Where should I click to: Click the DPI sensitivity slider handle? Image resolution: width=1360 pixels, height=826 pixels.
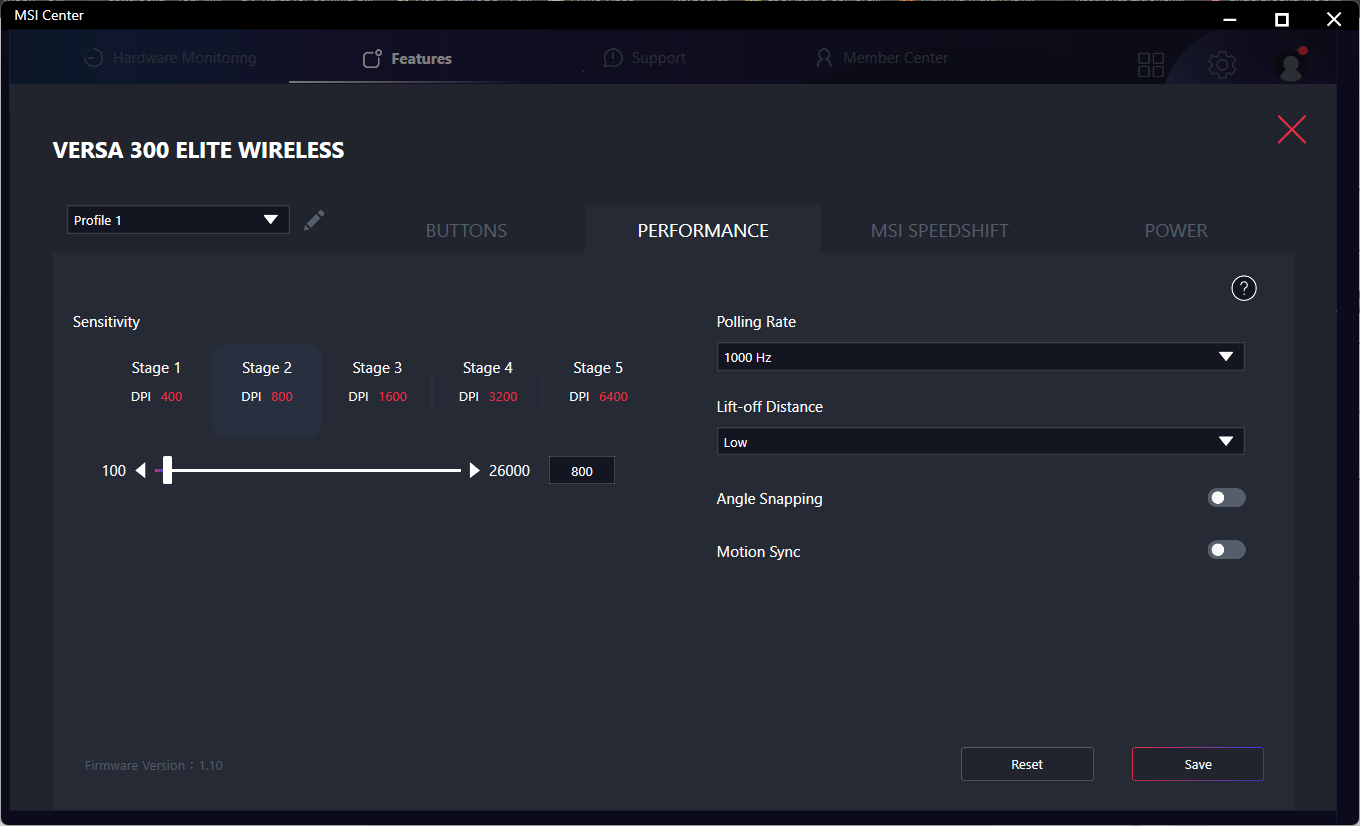(x=167, y=470)
